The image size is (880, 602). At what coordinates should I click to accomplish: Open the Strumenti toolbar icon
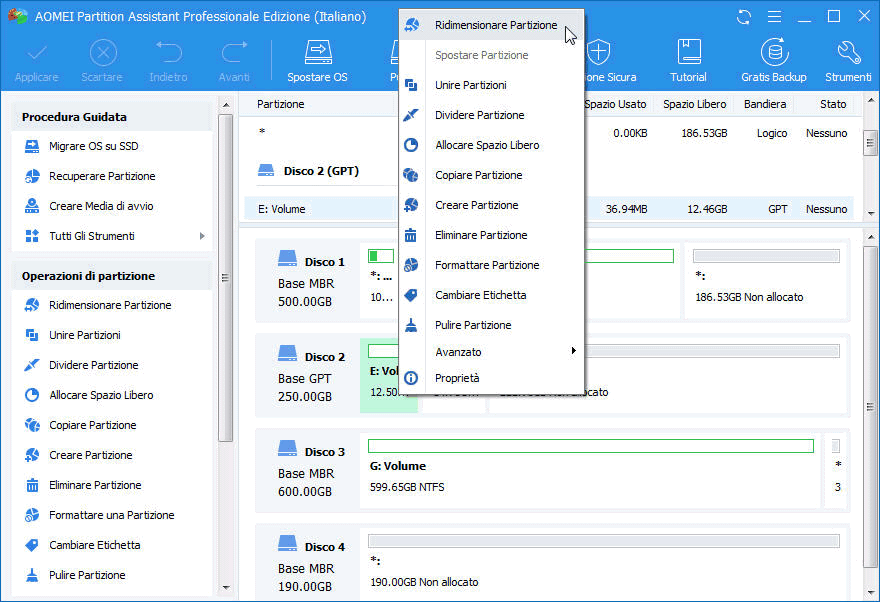point(848,61)
